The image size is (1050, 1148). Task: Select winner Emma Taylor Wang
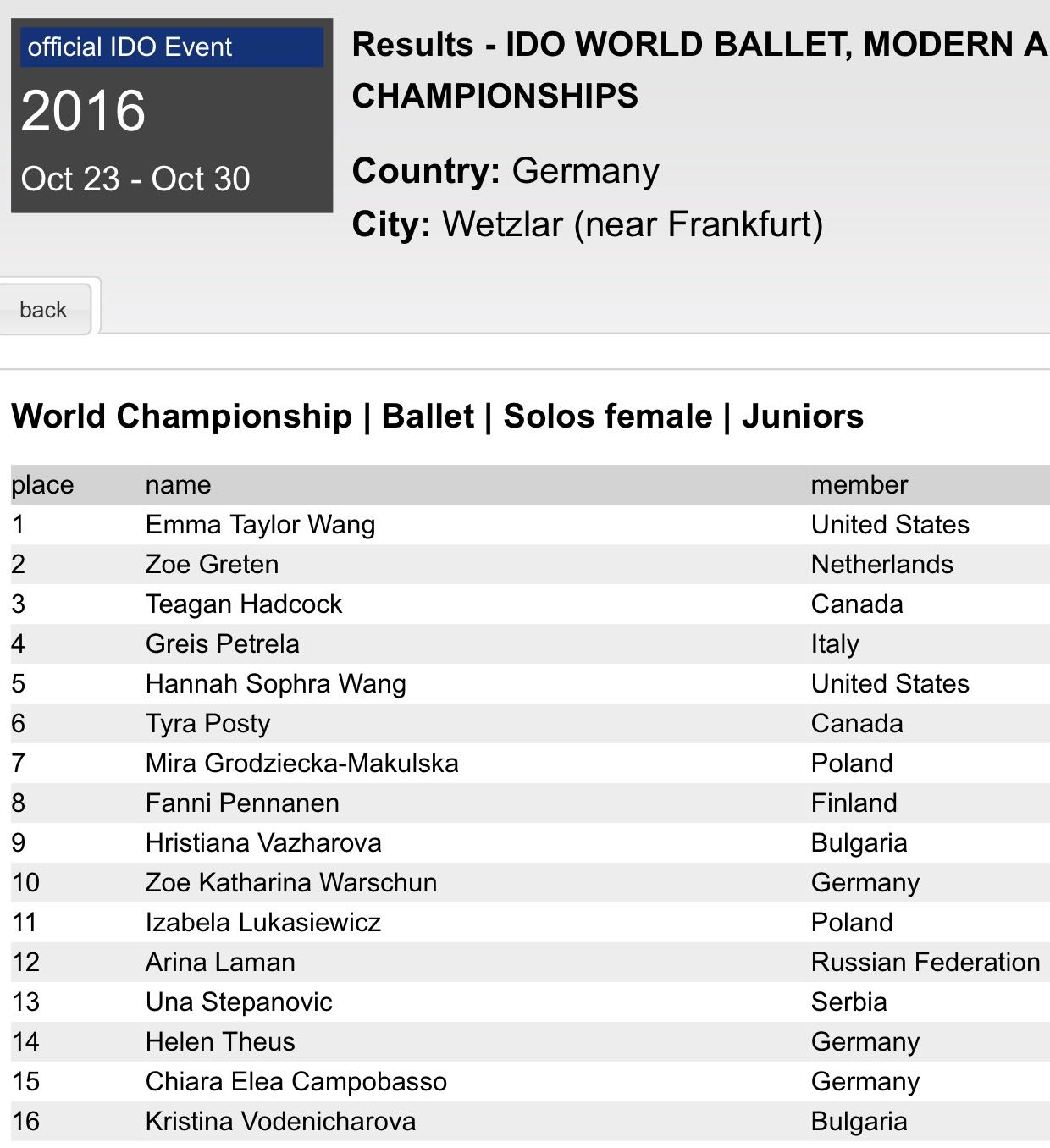(x=260, y=525)
